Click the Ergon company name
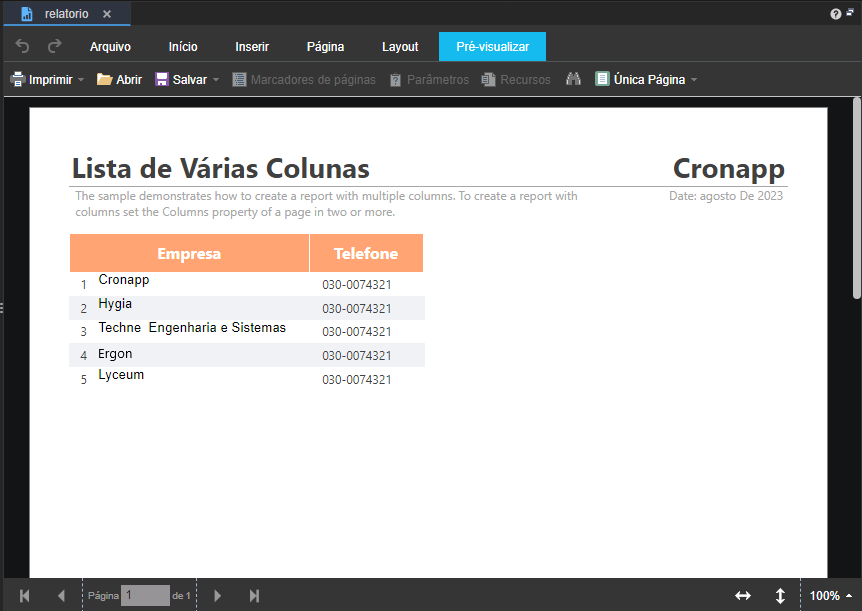The image size is (862, 611). point(115,354)
